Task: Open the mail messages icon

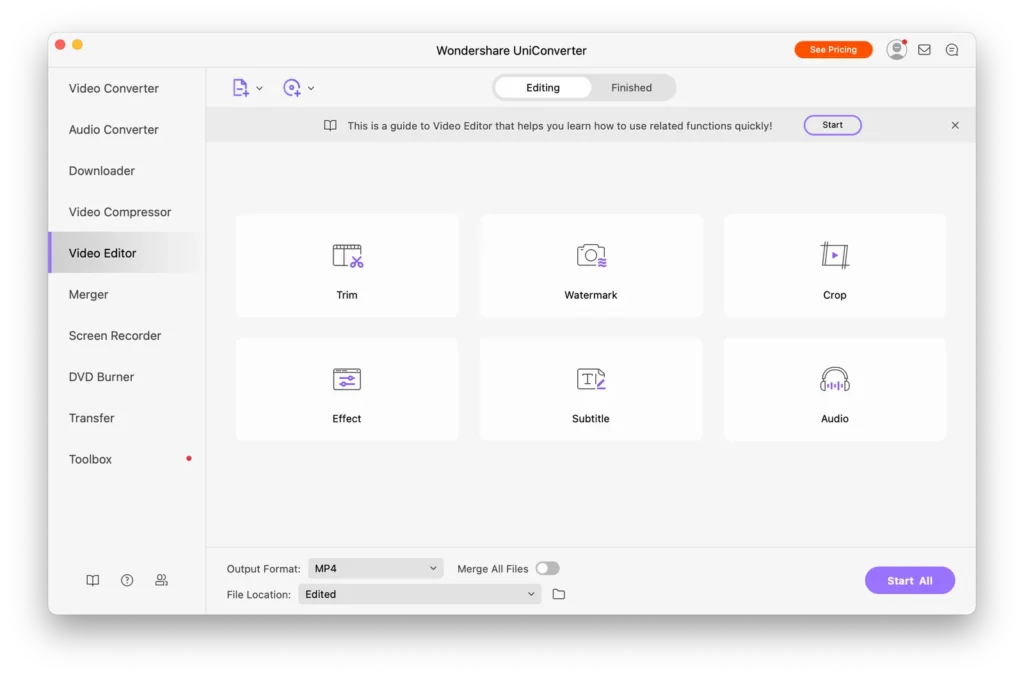Action: point(924,50)
